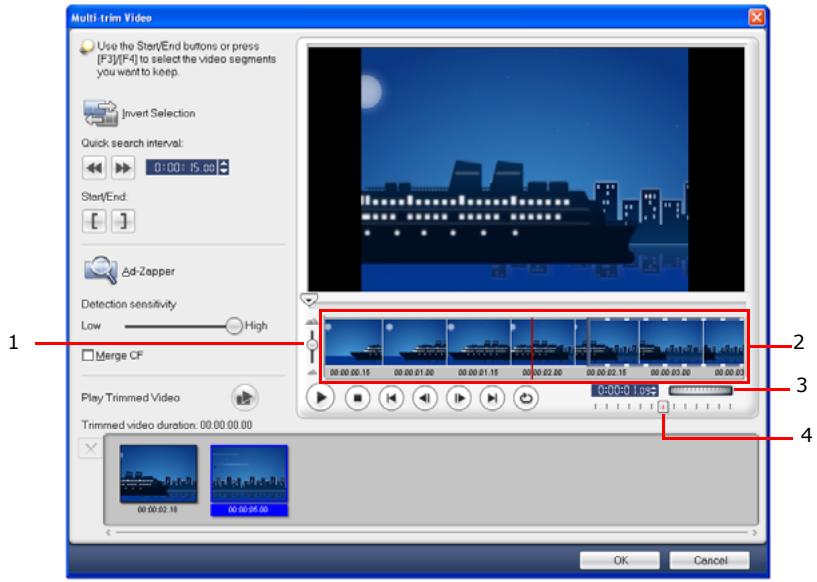Image resolution: width=817 pixels, height=582 pixels.
Task: Close the Multi-trim Video dialog
Action: [x=756, y=18]
